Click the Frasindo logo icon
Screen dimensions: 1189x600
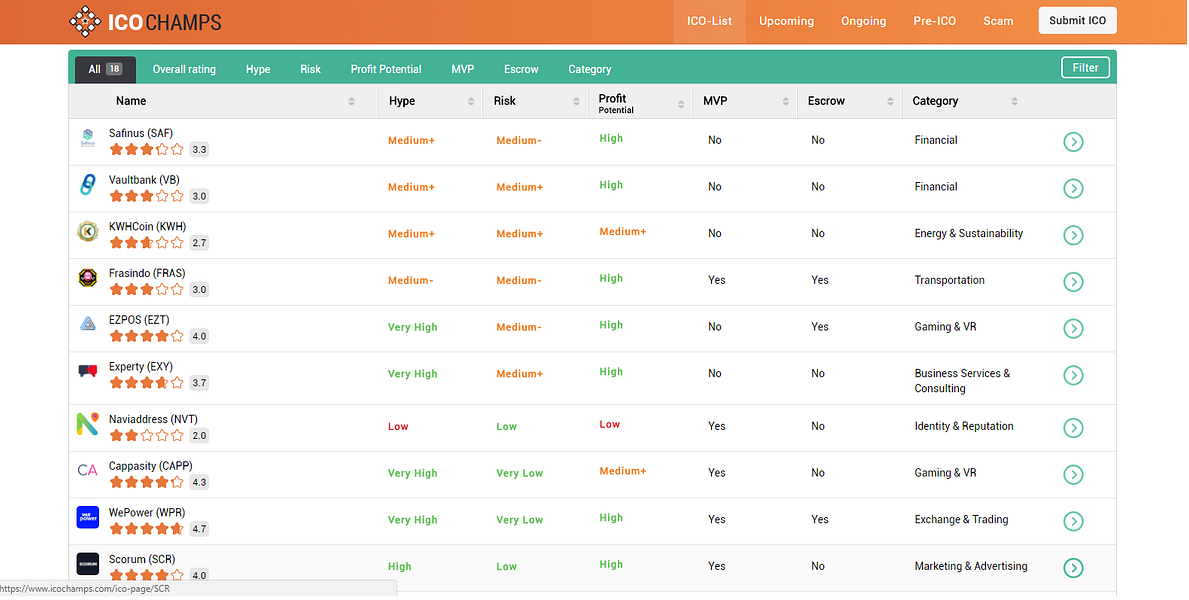(x=88, y=278)
